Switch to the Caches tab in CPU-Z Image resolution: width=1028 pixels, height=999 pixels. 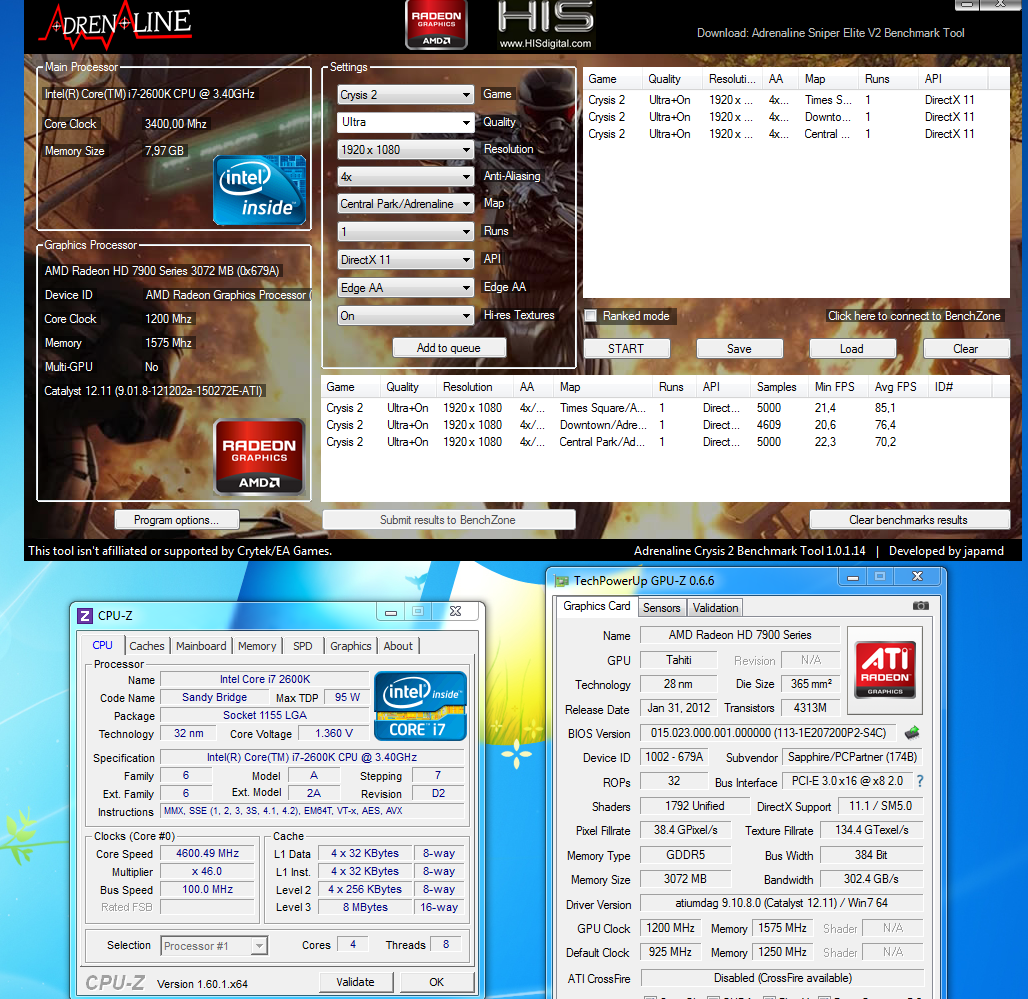point(147,646)
